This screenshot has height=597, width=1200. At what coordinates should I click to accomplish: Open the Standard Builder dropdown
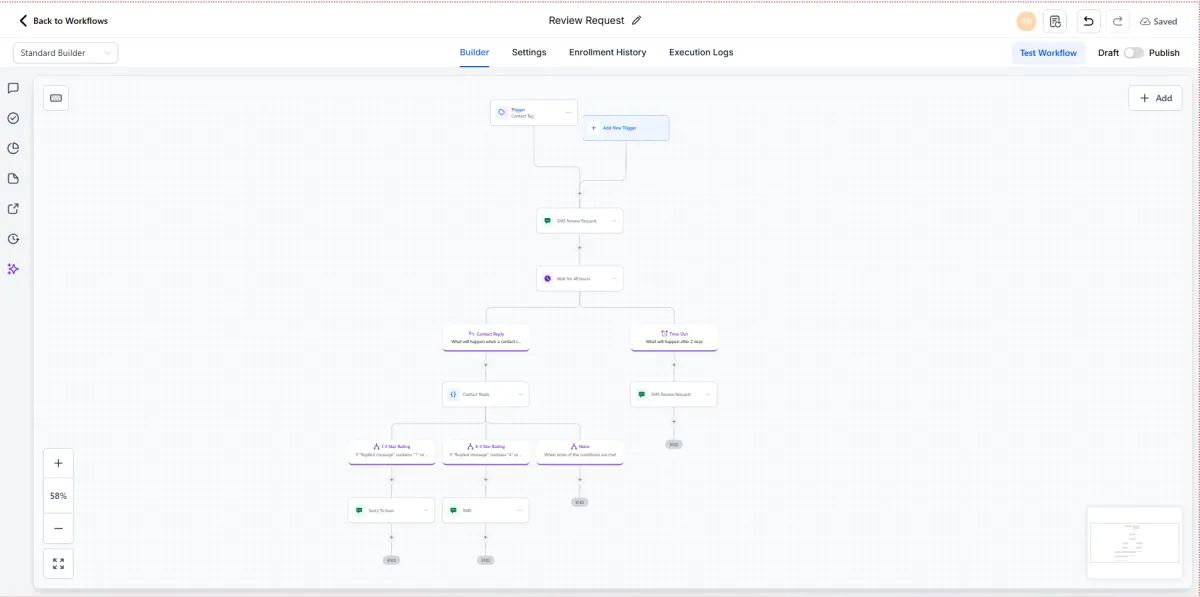[x=65, y=53]
